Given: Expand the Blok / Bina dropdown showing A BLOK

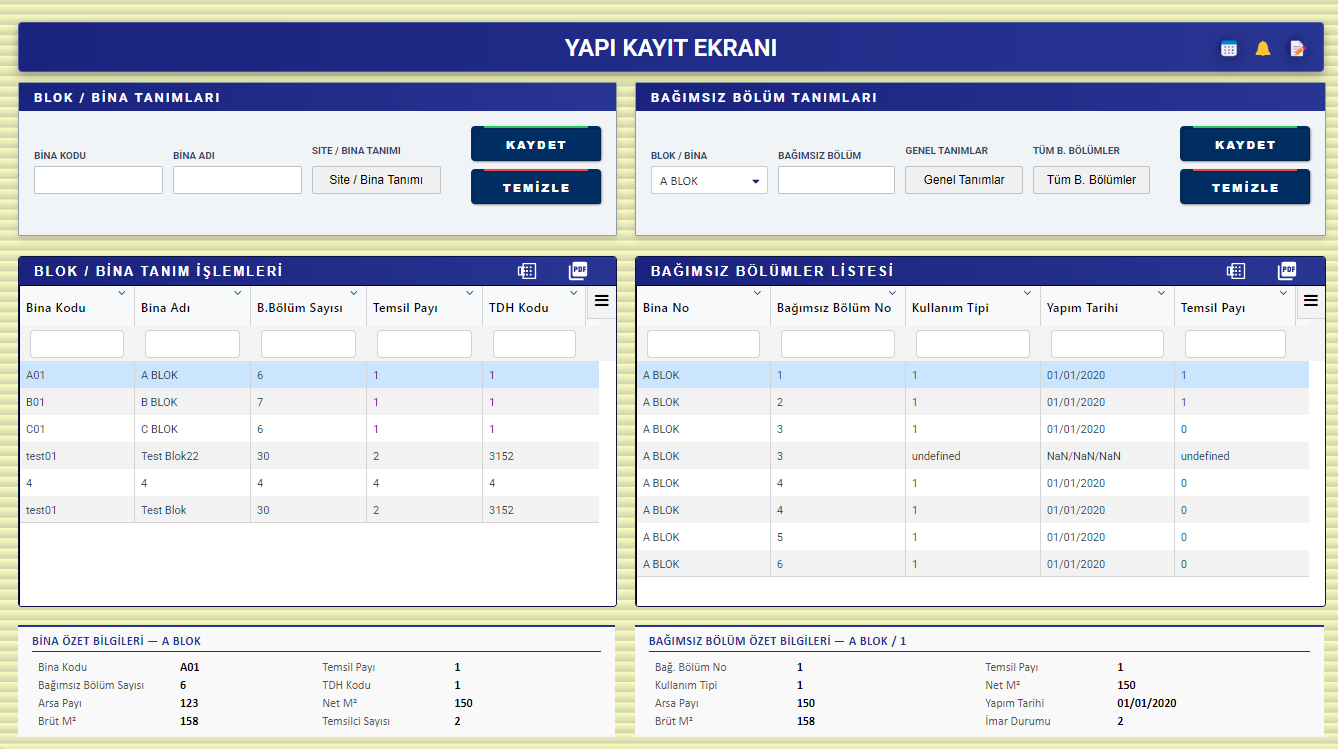Looking at the screenshot, I should (709, 181).
